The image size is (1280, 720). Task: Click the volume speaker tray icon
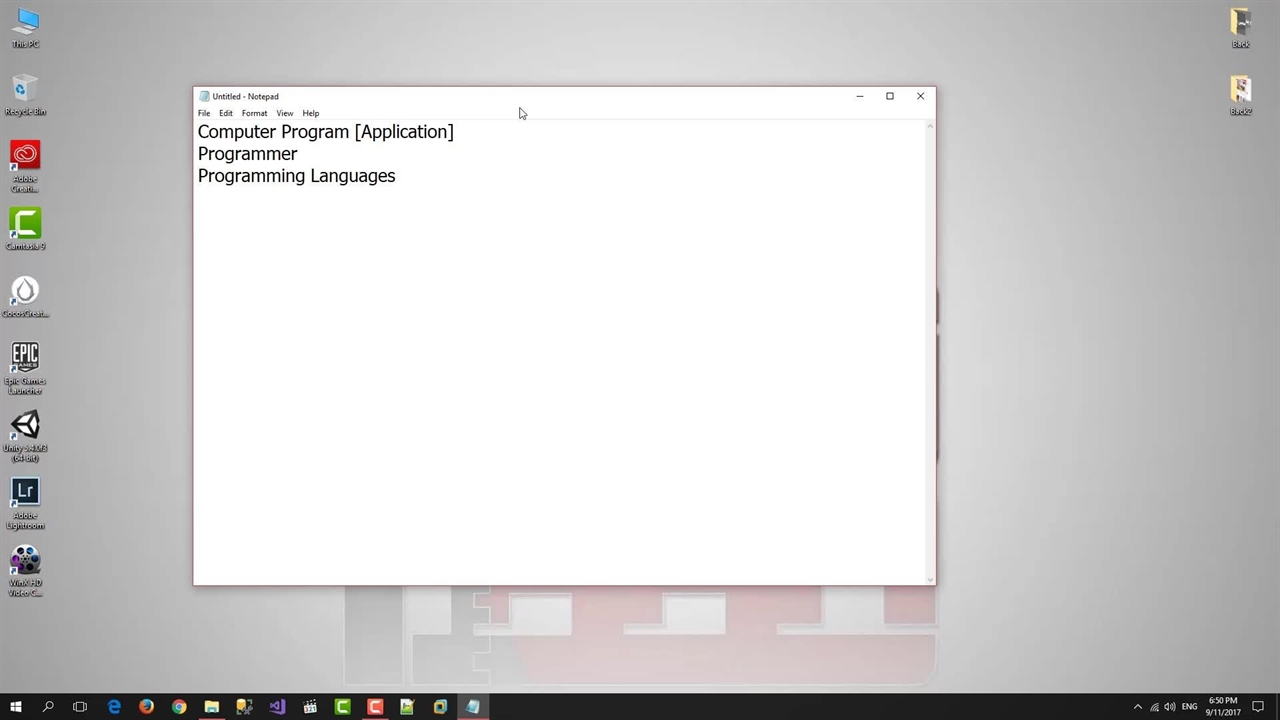tap(1170, 707)
